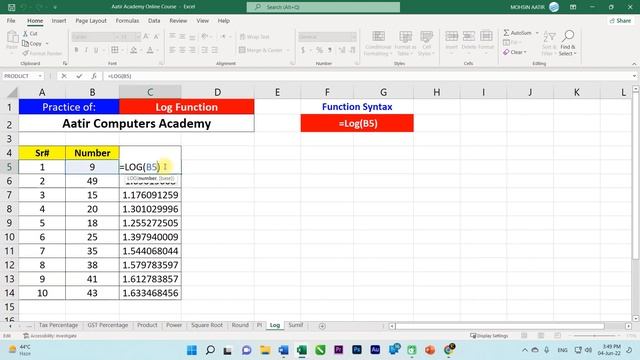Open the GST Percentage sheet tab
Viewport: 640px width, 360px height.
(x=107, y=325)
